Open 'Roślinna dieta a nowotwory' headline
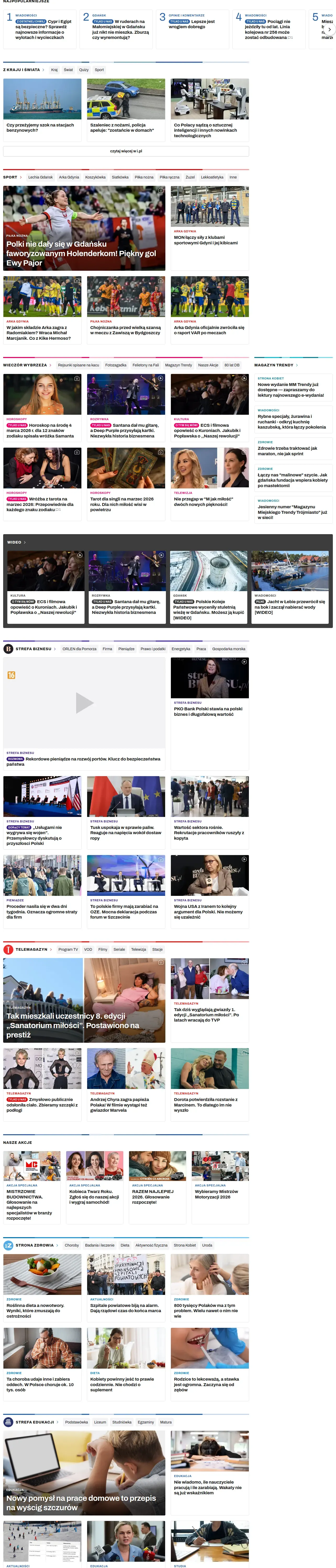Viewport: 336px width, 1568px height. click(35, 1311)
